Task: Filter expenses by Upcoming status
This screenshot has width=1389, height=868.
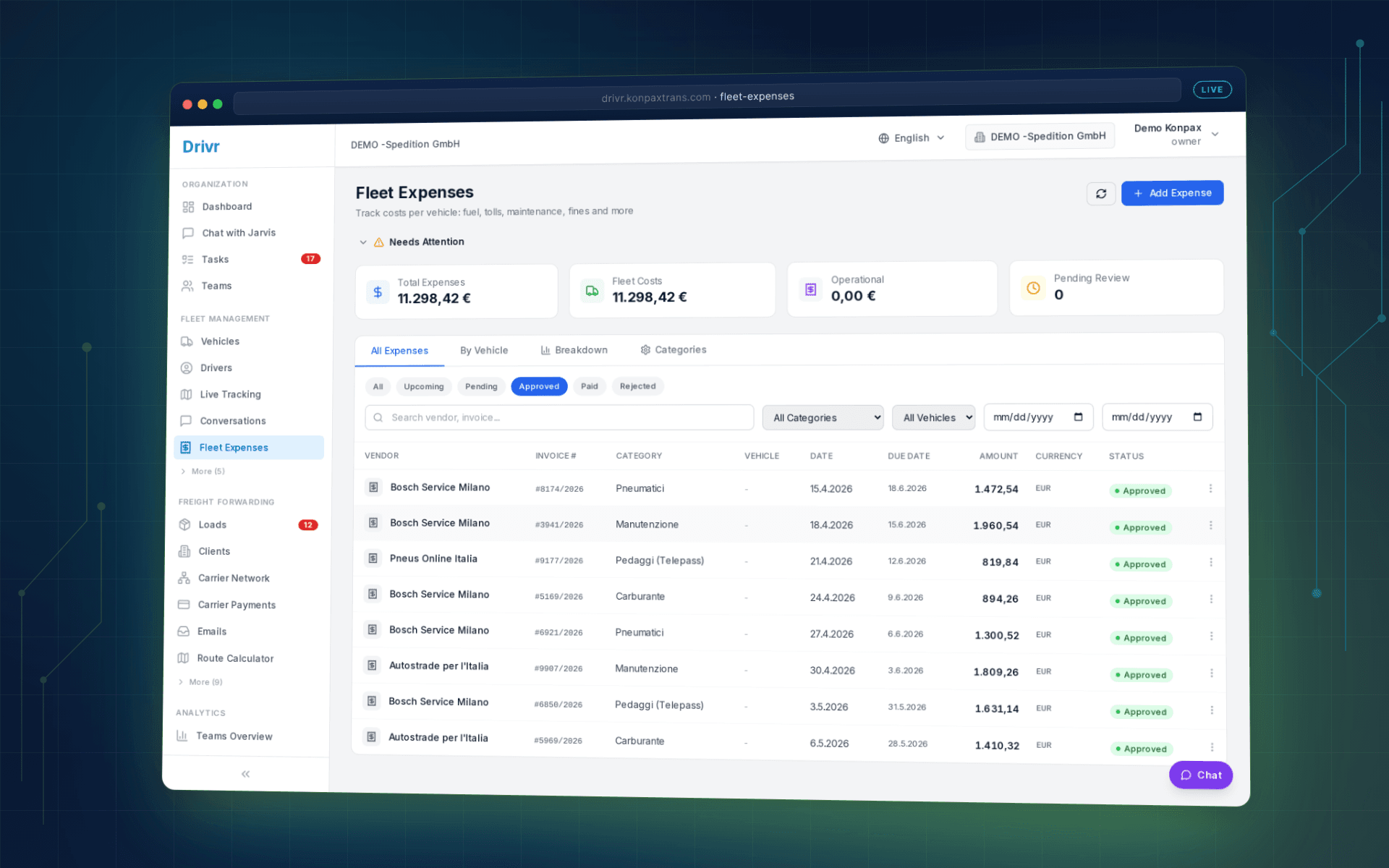Action: 423,387
